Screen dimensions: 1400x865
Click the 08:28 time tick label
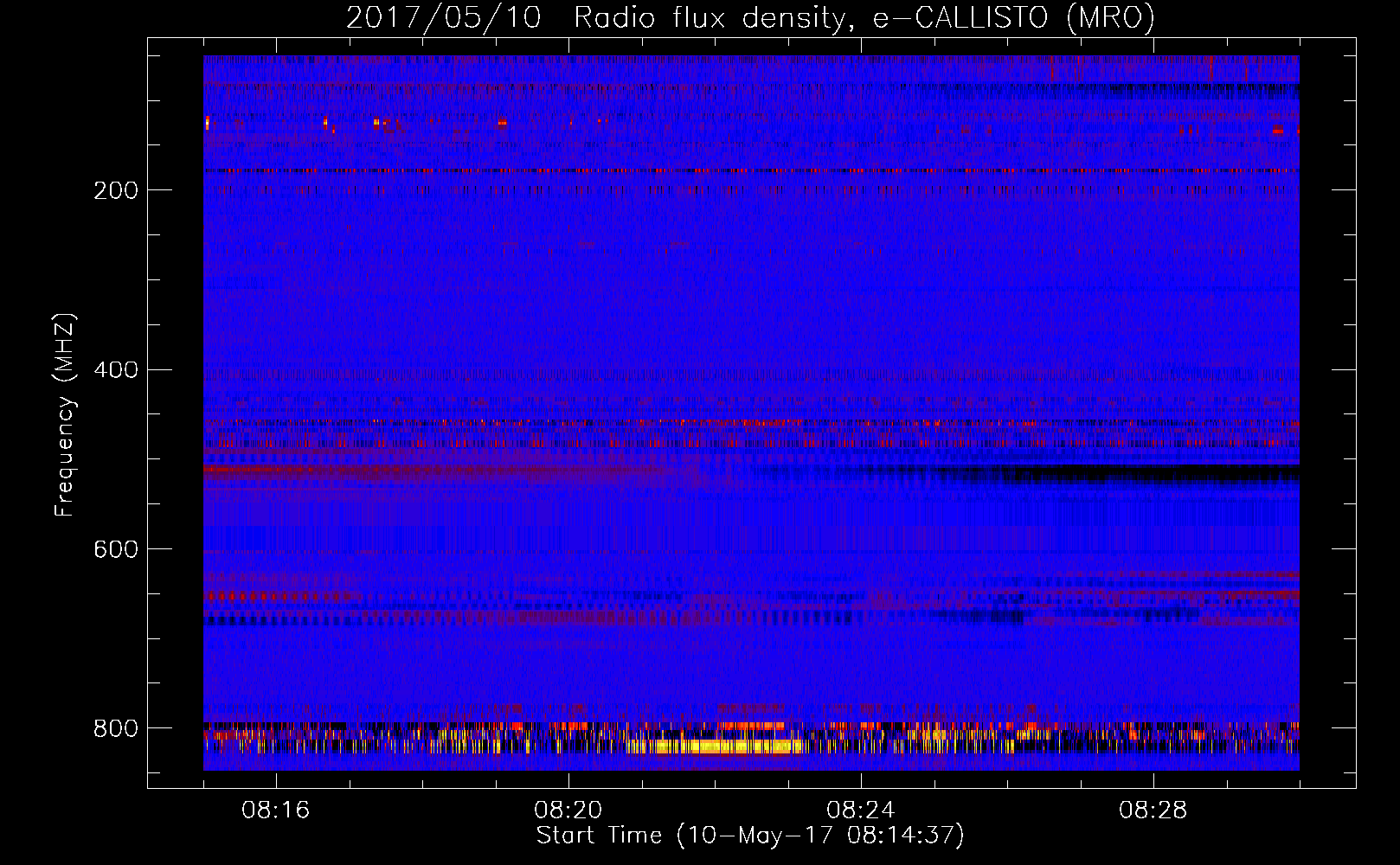click(x=1153, y=810)
